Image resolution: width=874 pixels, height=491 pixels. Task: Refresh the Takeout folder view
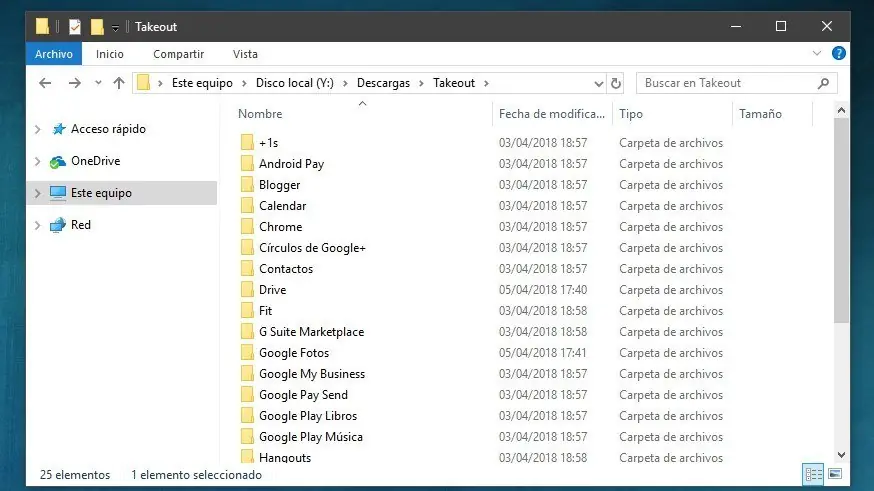click(x=616, y=83)
